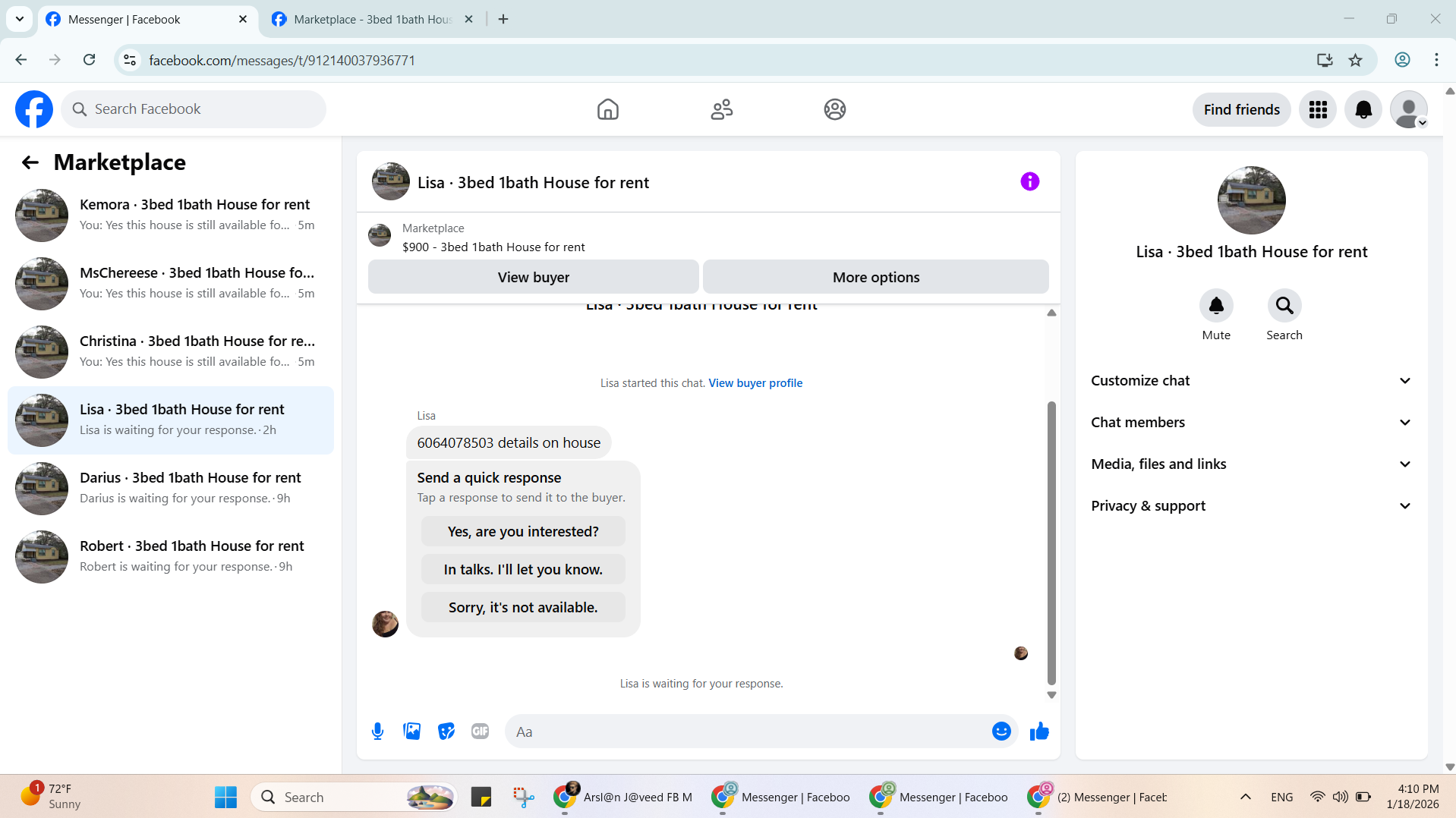Open the View buyer profile link
Viewport: 1456px width, 818px height.
coord(755,383)
